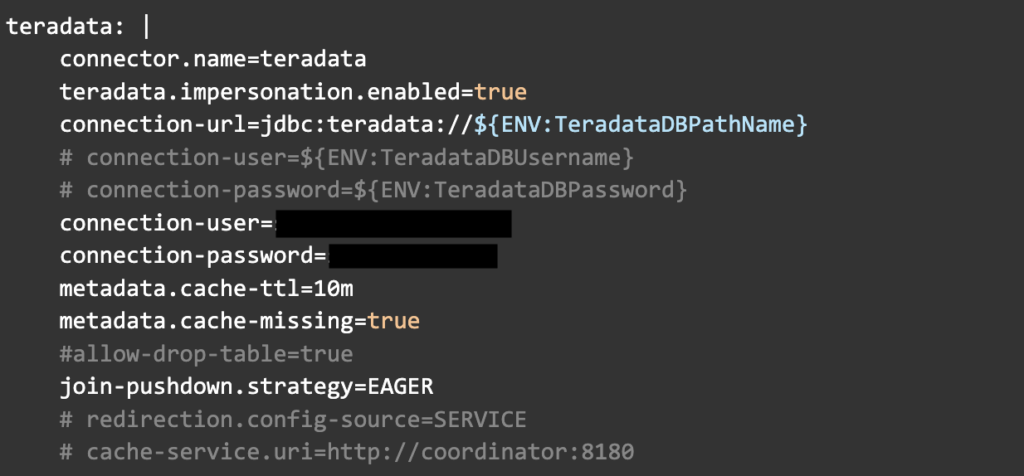Viewport: 1024px width, 476px height.
Task: Click the redacted connection-user value
Action: 393,223
